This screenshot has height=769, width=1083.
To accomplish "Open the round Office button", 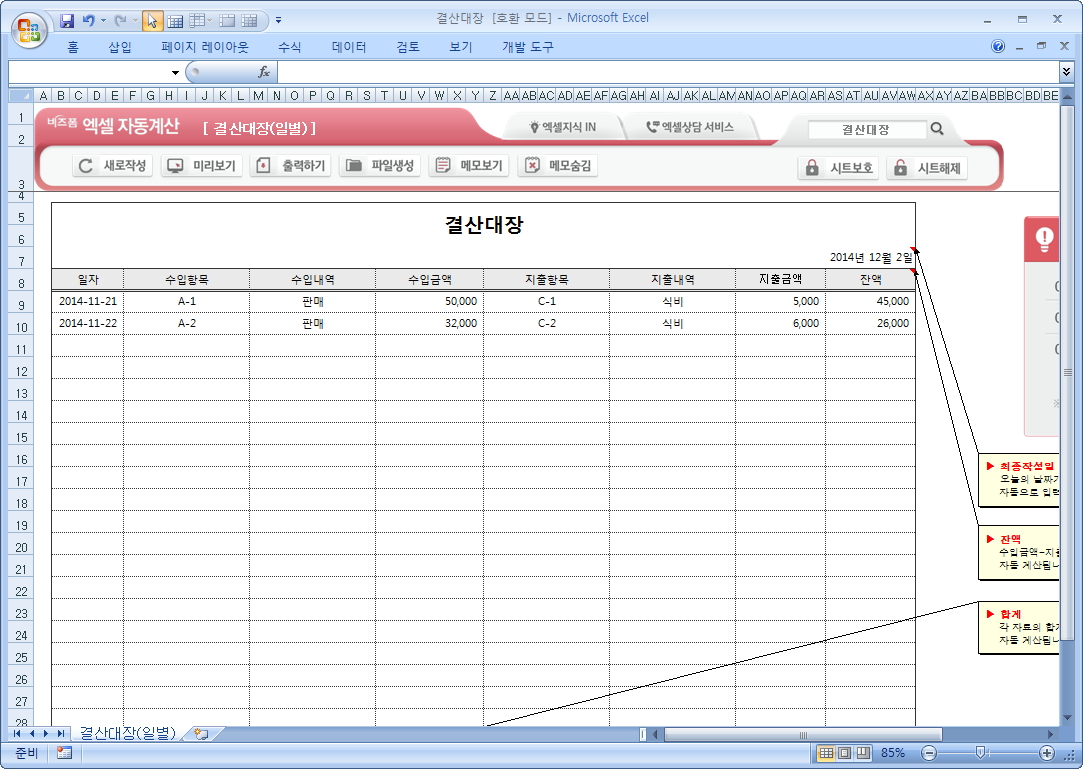I will click(x=29, y=27).
